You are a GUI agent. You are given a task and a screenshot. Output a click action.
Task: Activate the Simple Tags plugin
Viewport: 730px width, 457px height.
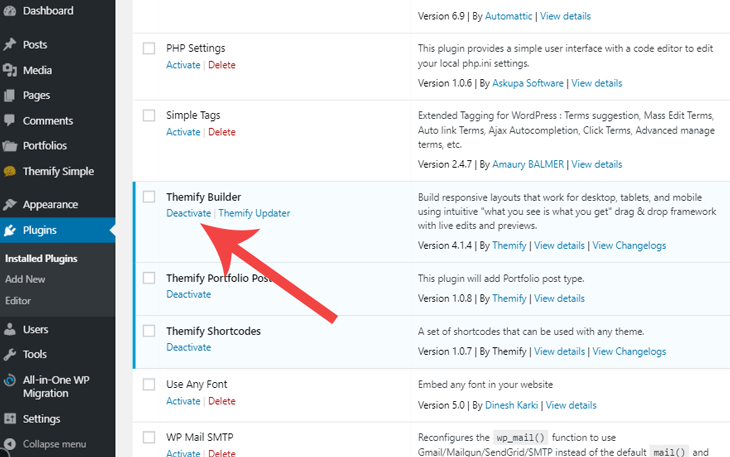[183, 132]
